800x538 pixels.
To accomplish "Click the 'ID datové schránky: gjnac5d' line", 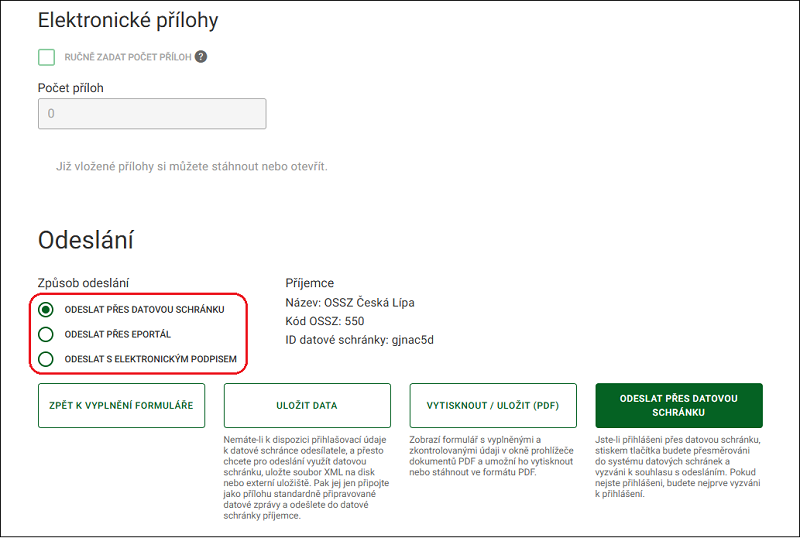I will point(360,340).
